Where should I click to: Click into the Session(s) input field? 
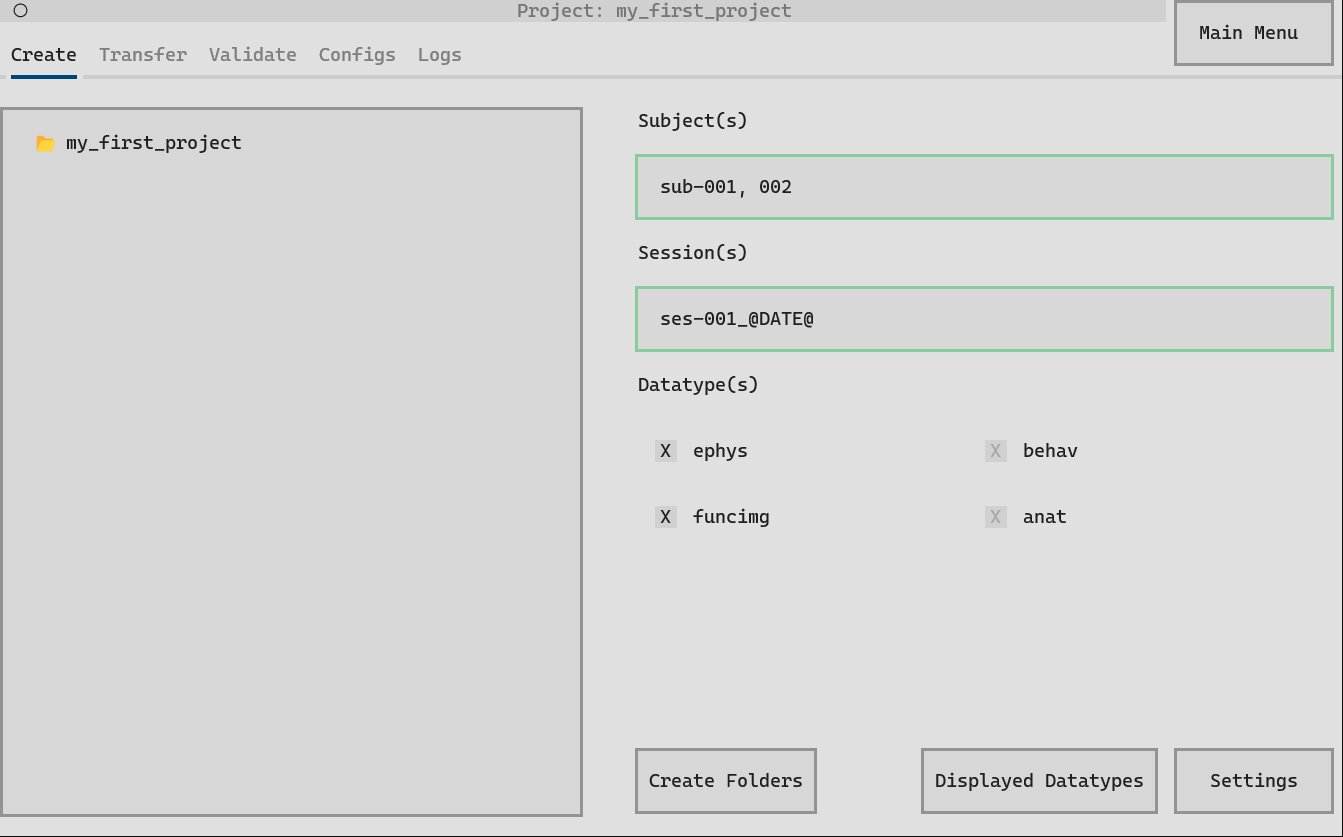(984, 319)
